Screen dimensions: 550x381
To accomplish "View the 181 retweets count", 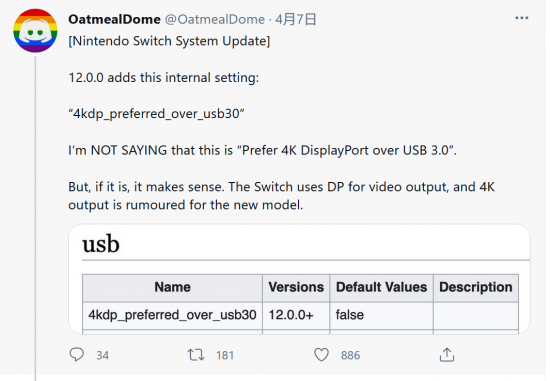I will [x=225, y=355].
